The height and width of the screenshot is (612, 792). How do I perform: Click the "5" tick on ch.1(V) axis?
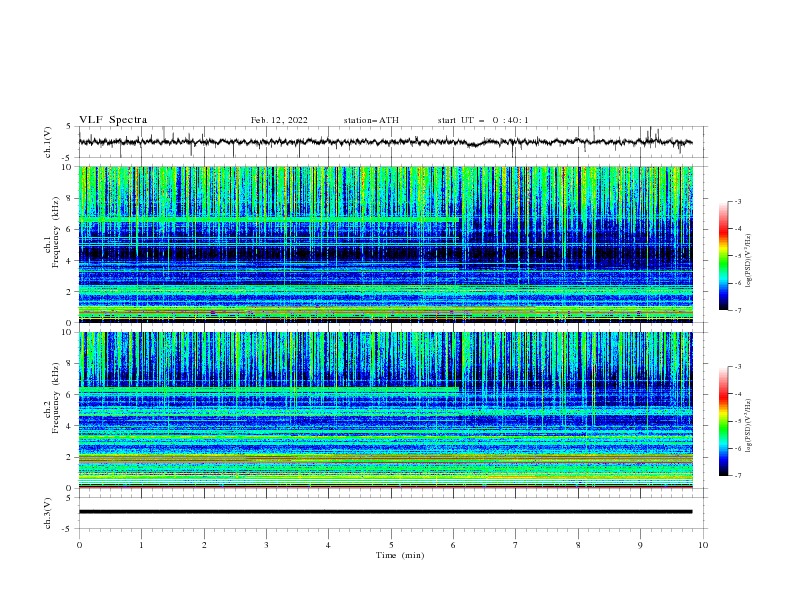(69, 127)
